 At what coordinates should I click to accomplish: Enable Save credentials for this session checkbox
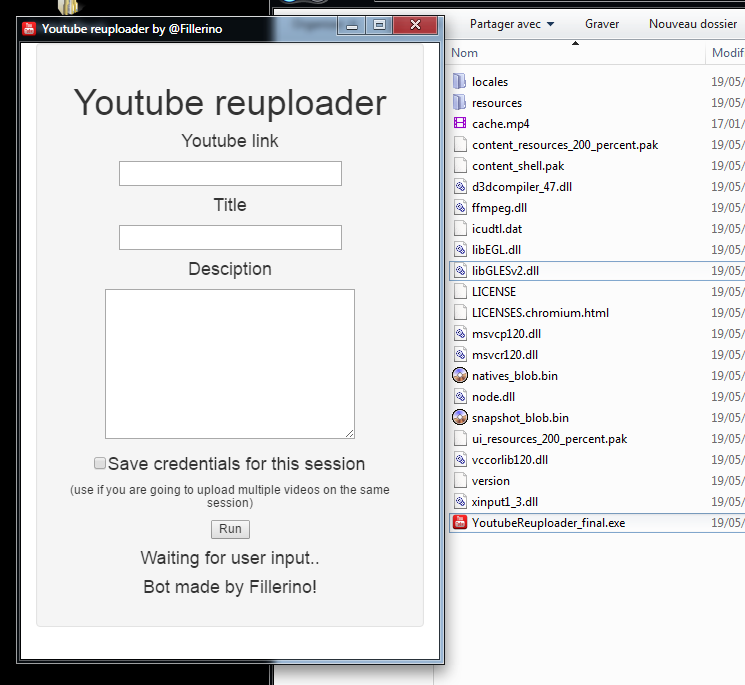coord(100,463)
